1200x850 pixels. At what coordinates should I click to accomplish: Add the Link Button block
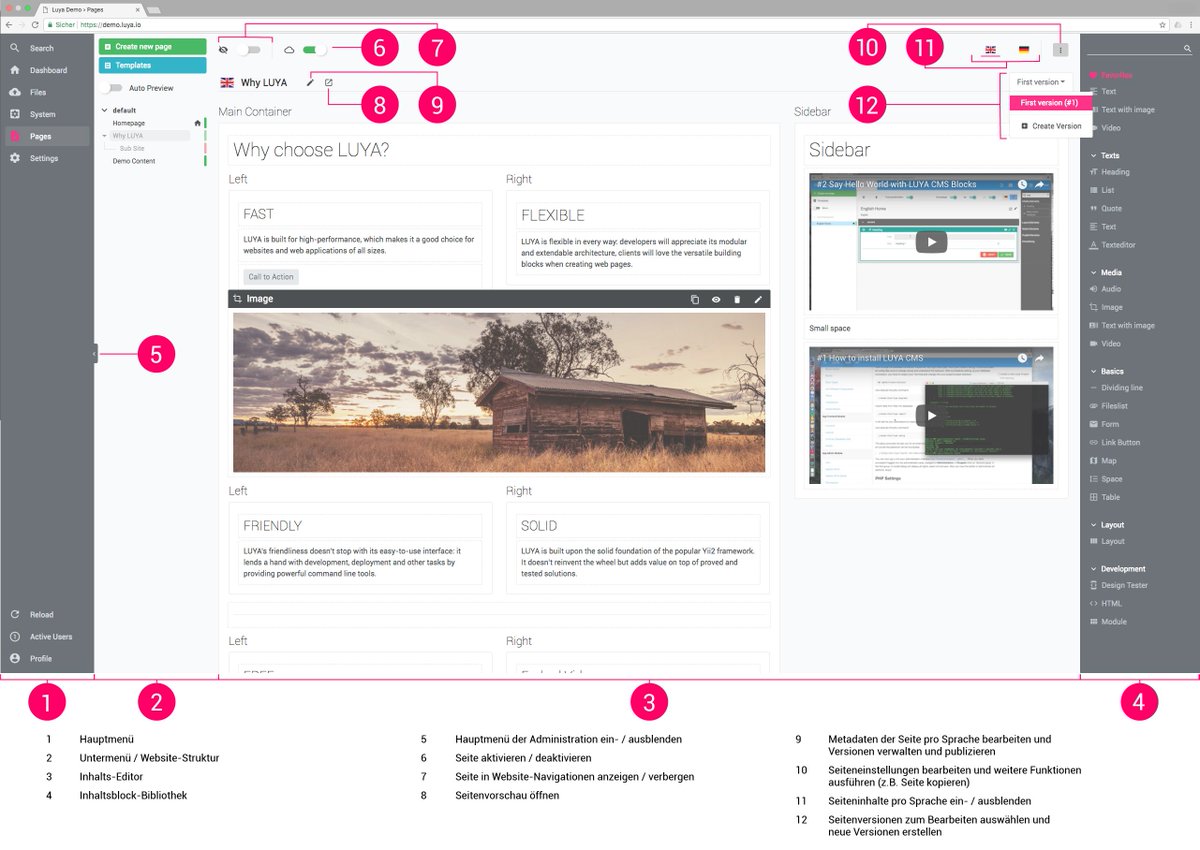click(x=1120, y=442)
